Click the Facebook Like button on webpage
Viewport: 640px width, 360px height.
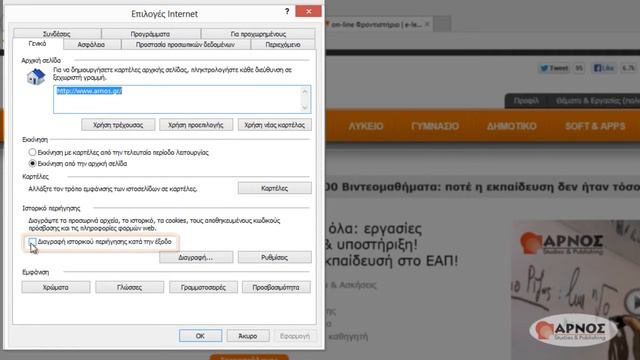[604, 68]
